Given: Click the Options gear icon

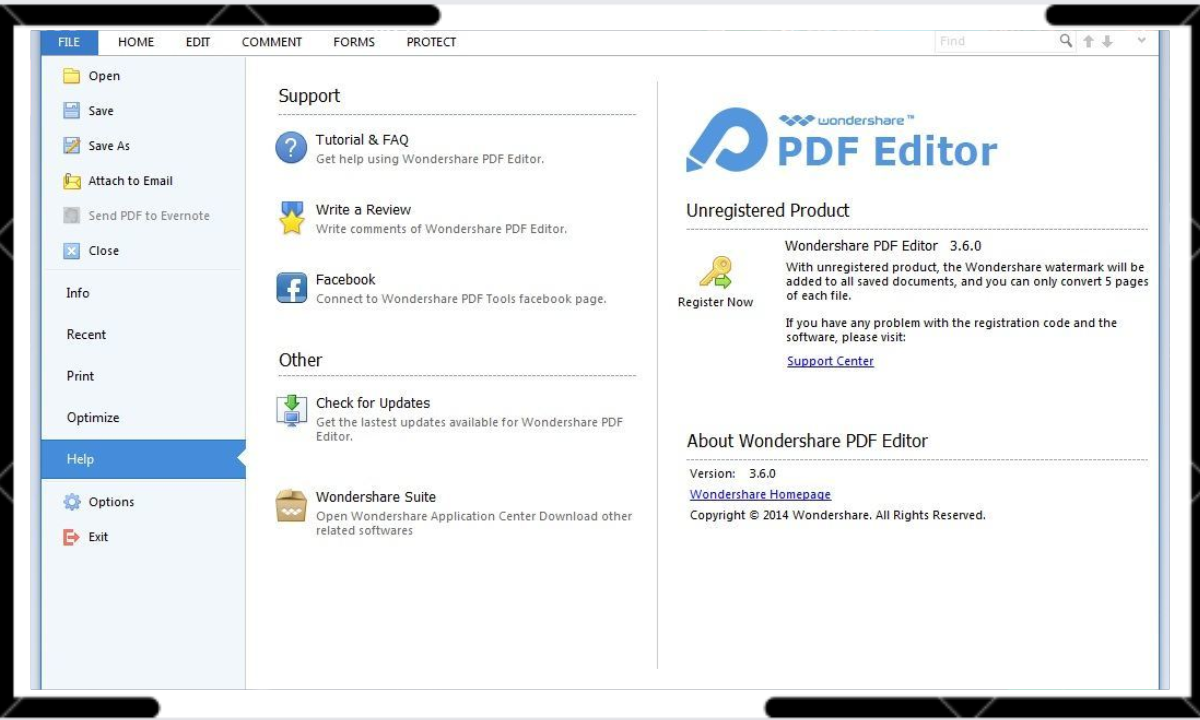Looking at the screenshot, I should coord(71,502).
